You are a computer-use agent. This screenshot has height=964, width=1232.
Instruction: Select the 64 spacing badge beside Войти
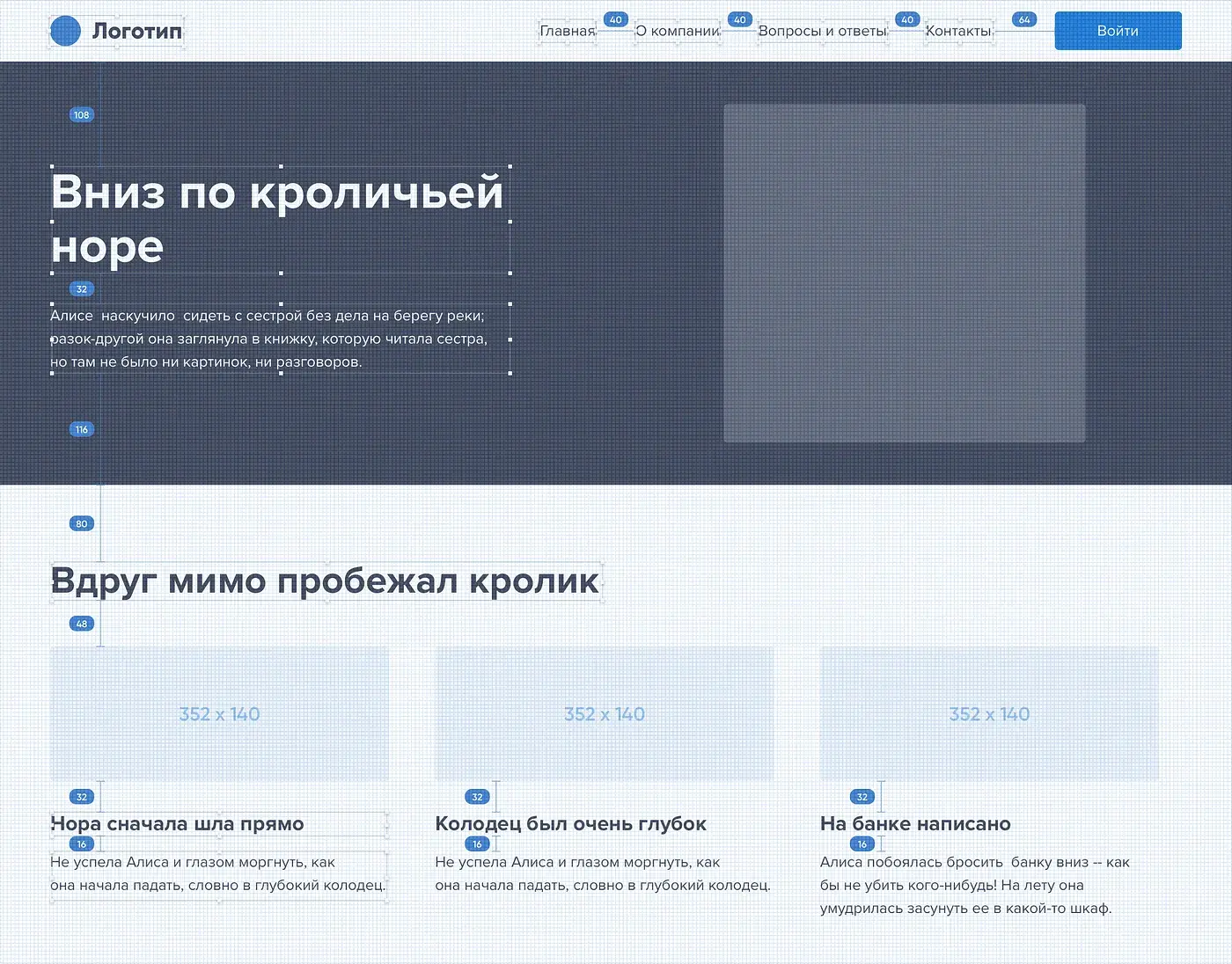(1024, 19)
